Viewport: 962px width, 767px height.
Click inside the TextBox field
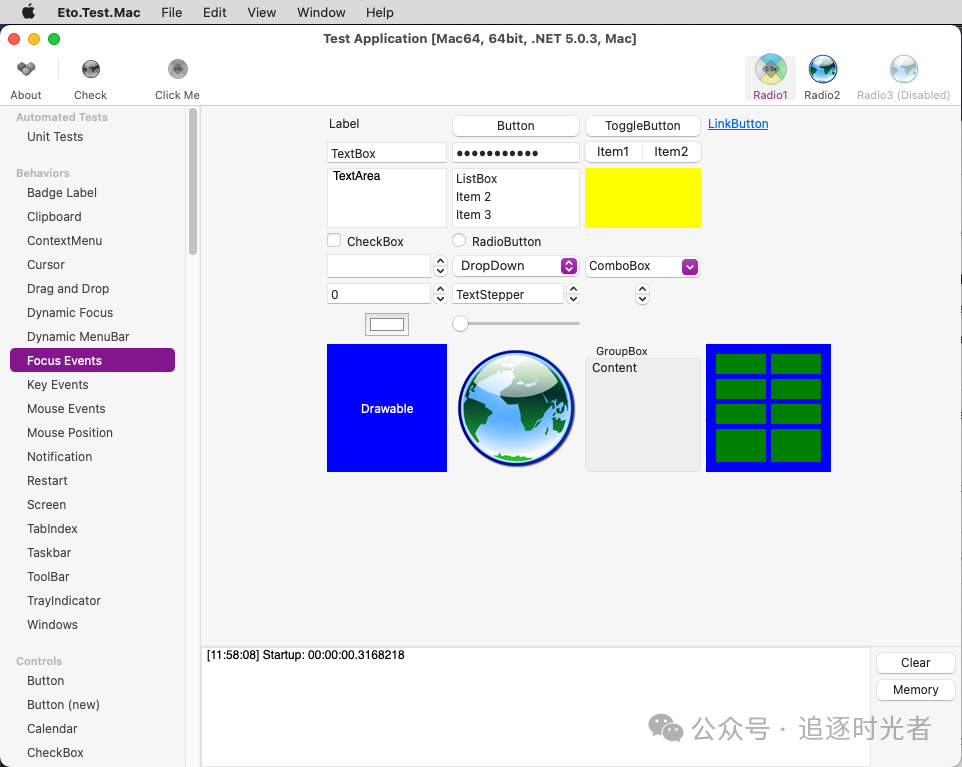tap(386, 151)
